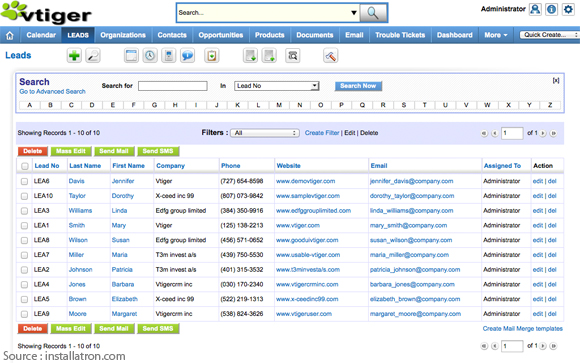
Task: Open the Dashboard tab
Action: point(455,35)
